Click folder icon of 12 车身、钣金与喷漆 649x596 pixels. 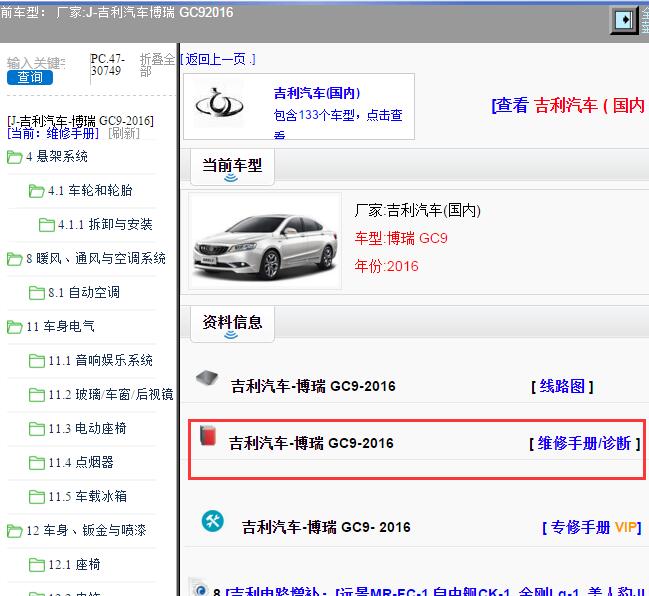click(14, 530)
